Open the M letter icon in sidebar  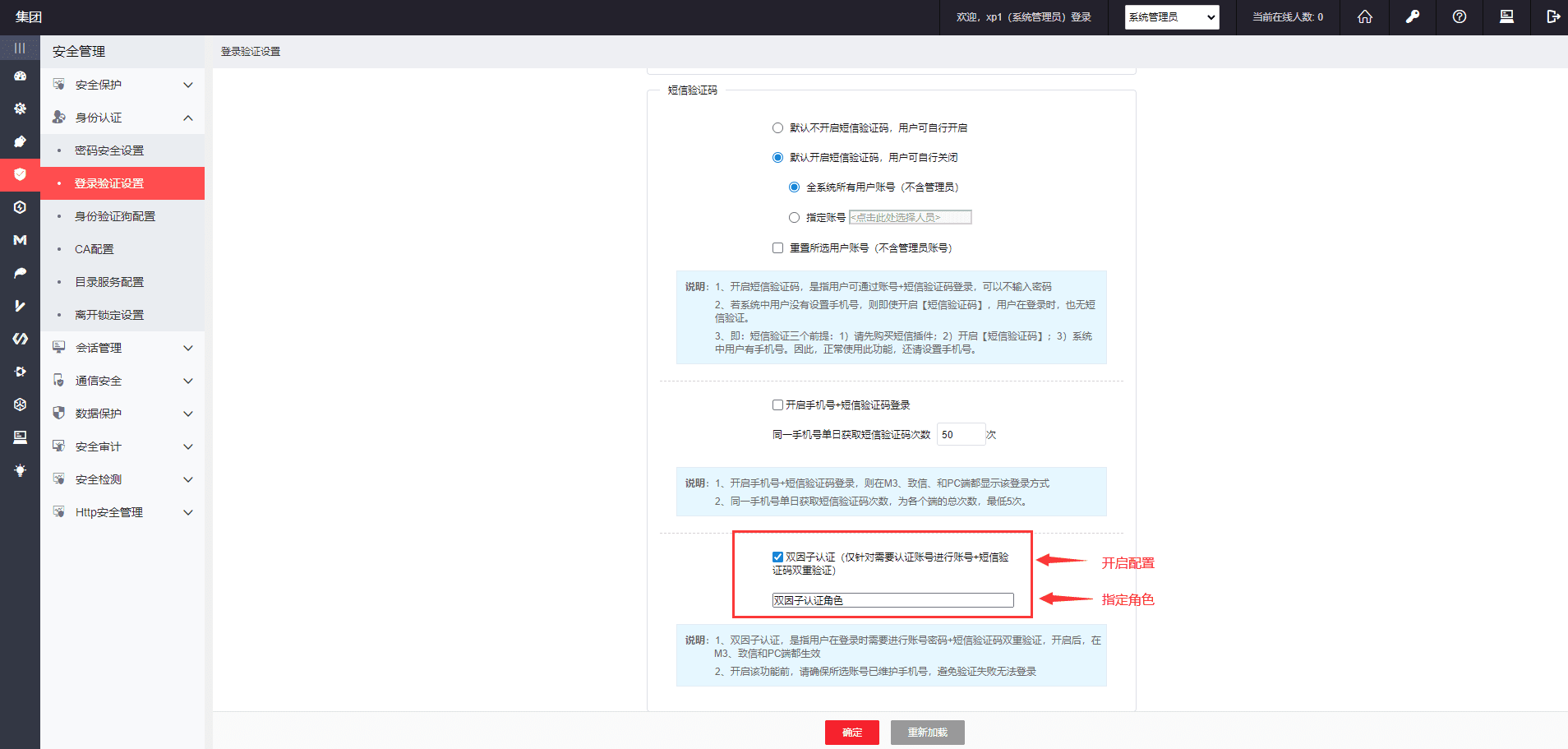coord(20,240)
